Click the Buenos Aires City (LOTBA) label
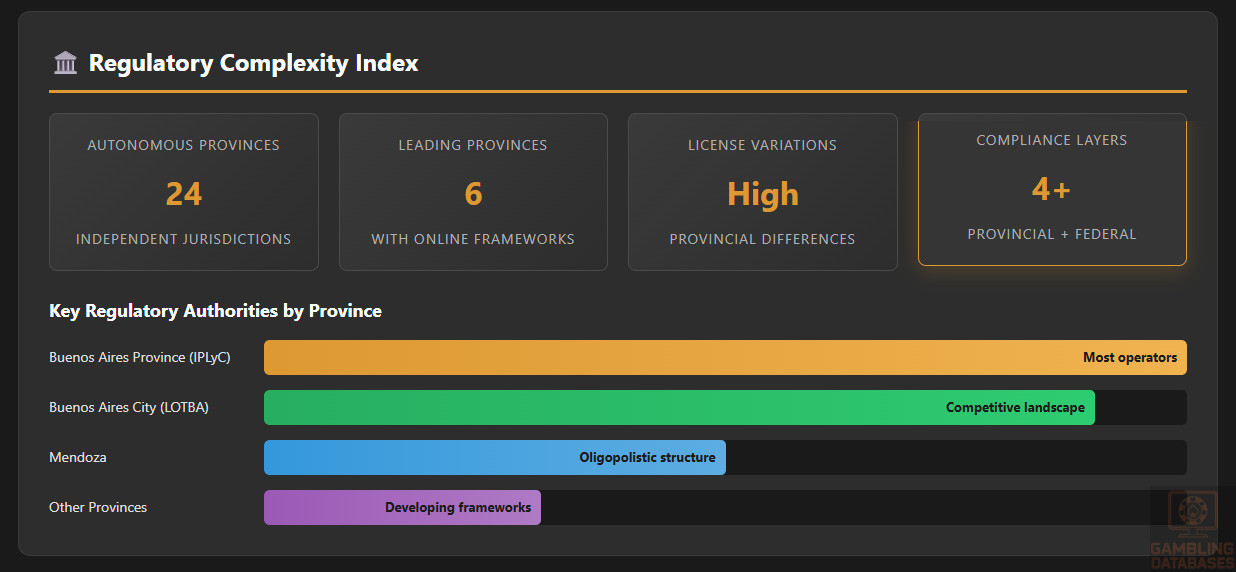 click(129, 407)
